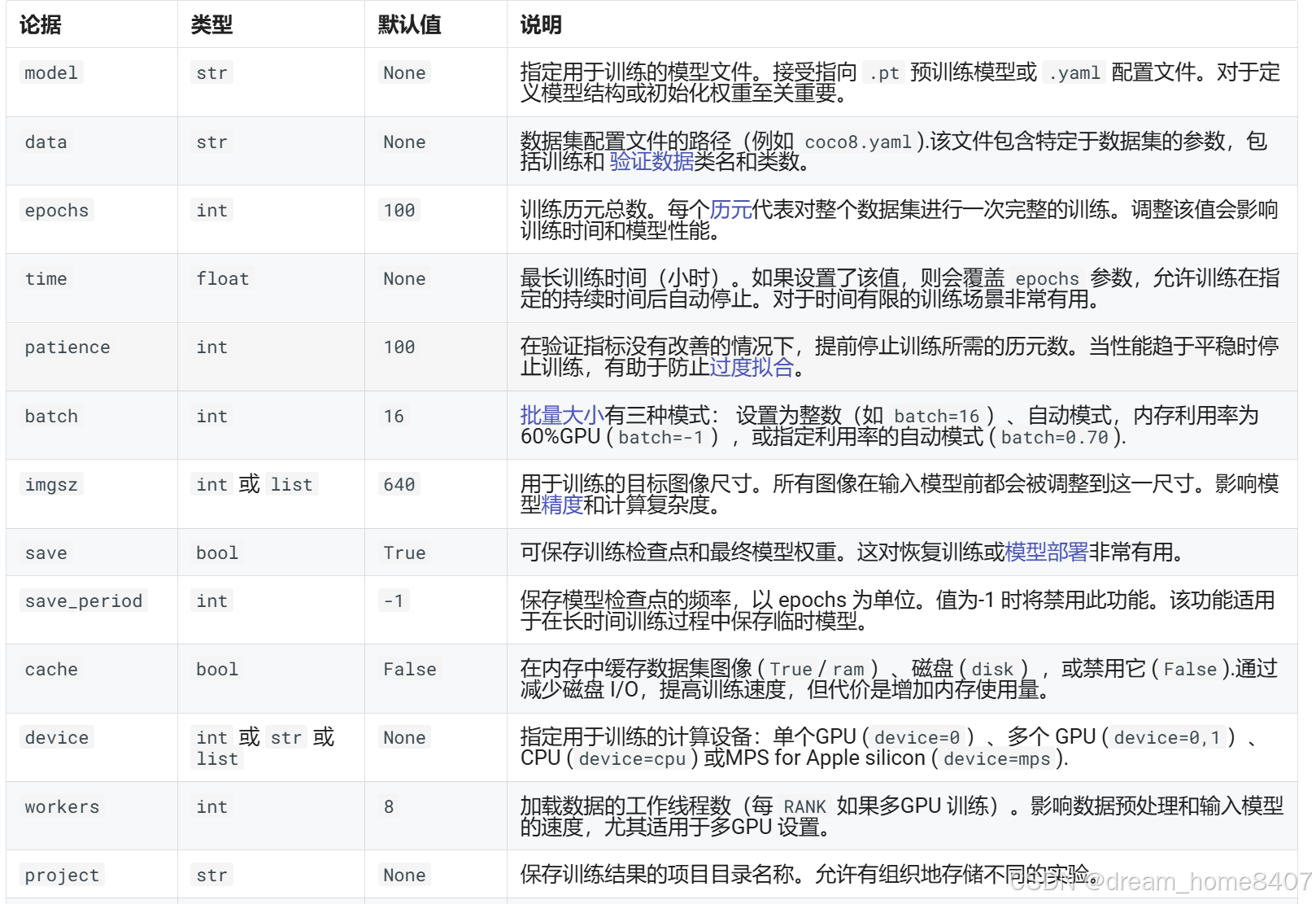Image resolution: width=1316 pixels, height=904 pixels.
Task: Click the int type in workers row
Action: point(212,807)
